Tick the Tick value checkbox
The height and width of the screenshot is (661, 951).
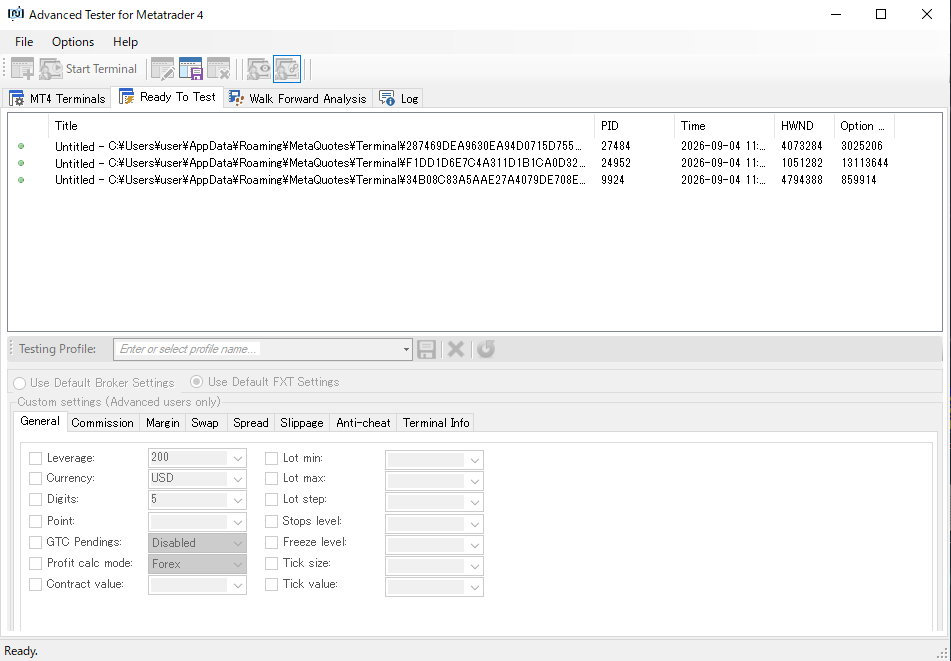272,585
